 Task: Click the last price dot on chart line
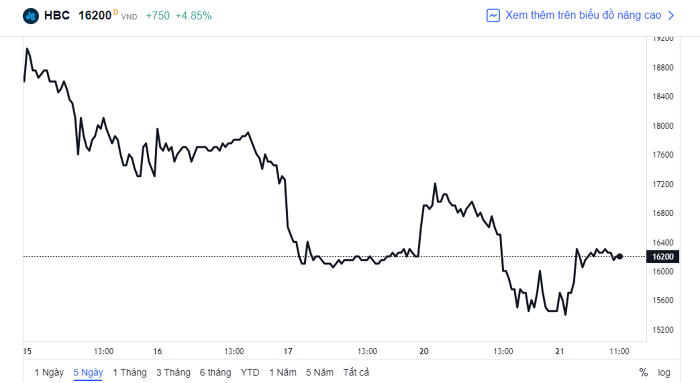coord(620,256)
